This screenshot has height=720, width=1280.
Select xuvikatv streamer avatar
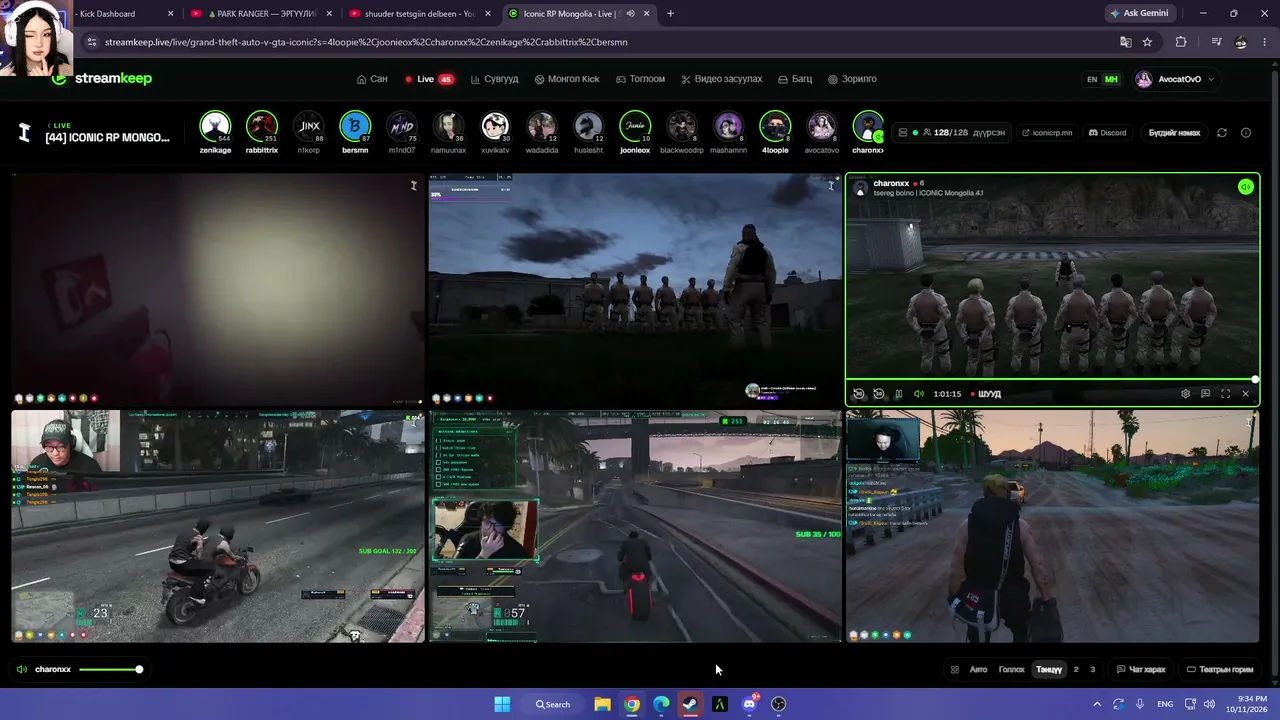495,127
